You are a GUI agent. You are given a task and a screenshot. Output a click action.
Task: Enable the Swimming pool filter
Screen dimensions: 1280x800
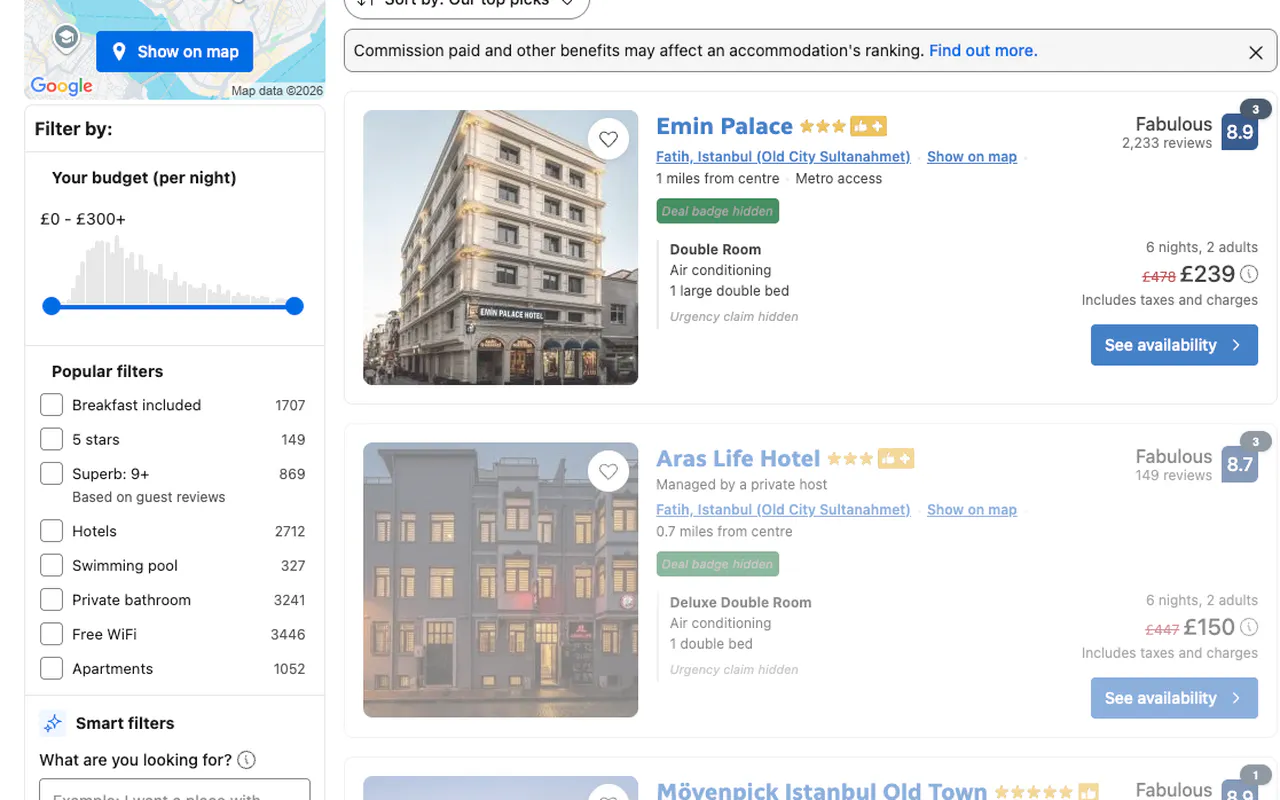(51, 565)
